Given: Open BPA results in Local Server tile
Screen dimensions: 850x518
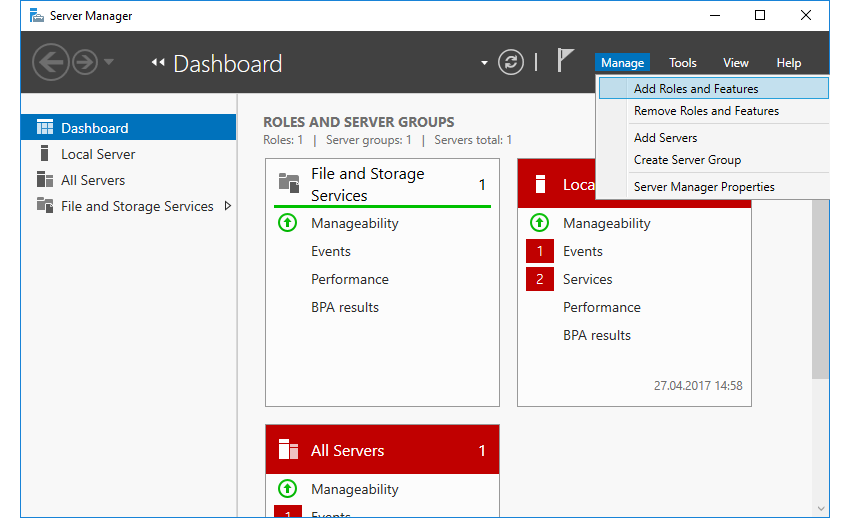Looking at the screenshot, I should 597,335.
